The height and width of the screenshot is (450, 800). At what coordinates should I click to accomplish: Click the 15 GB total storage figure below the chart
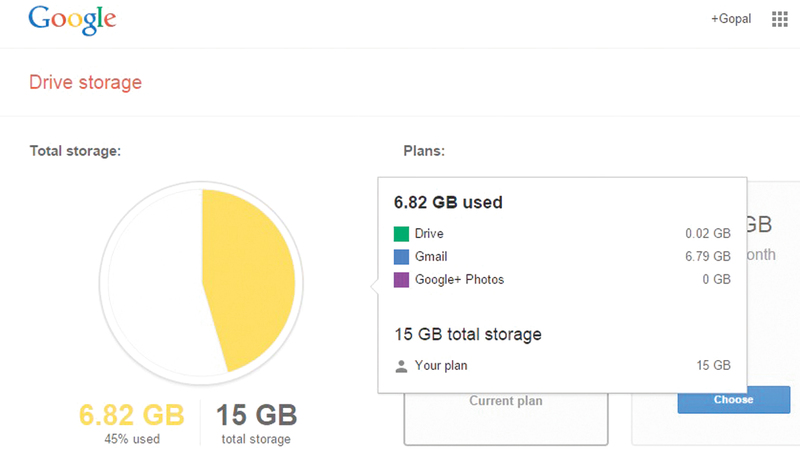pyautogui.click(x=257, y=415)
